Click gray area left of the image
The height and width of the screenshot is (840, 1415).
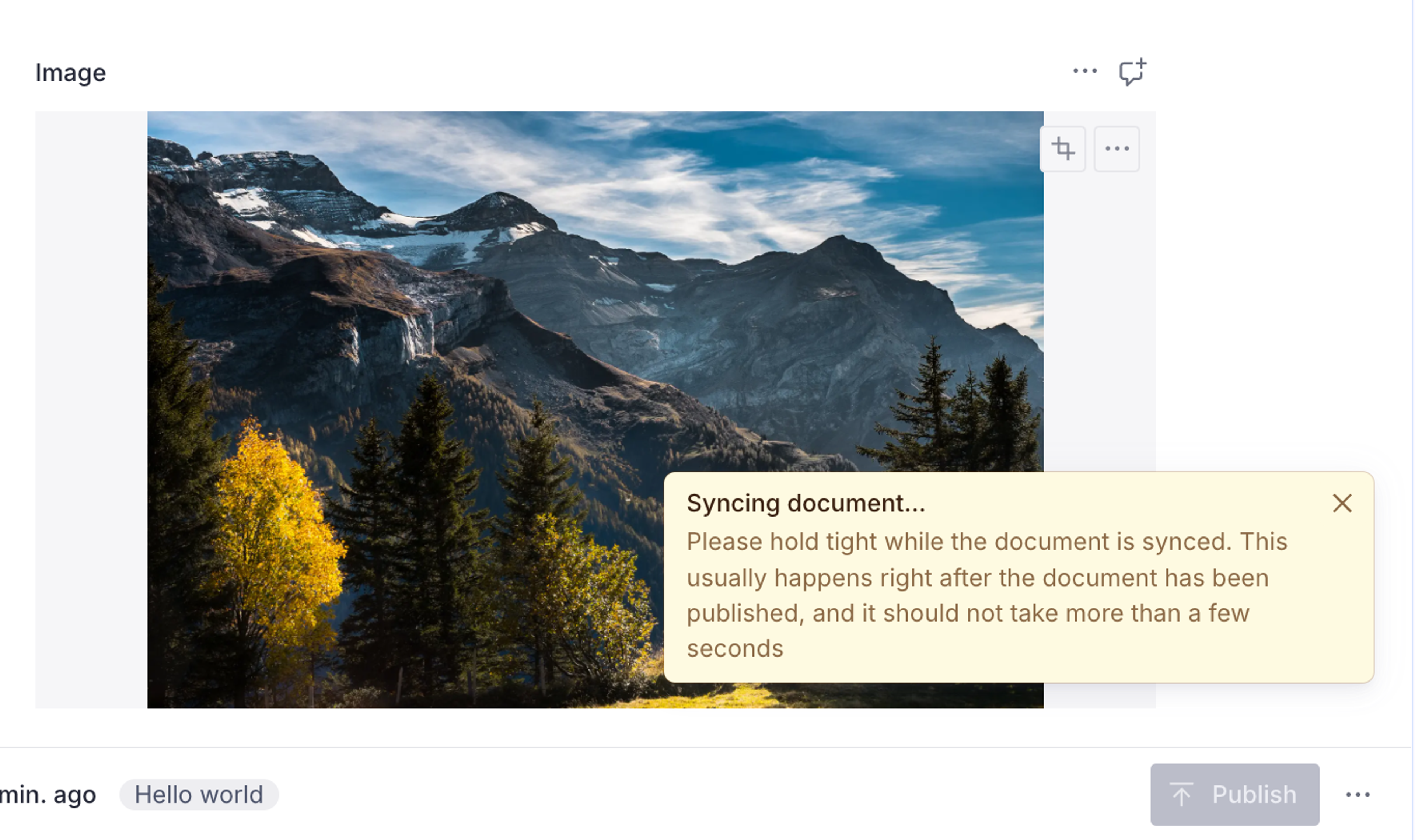coord(91,407)
